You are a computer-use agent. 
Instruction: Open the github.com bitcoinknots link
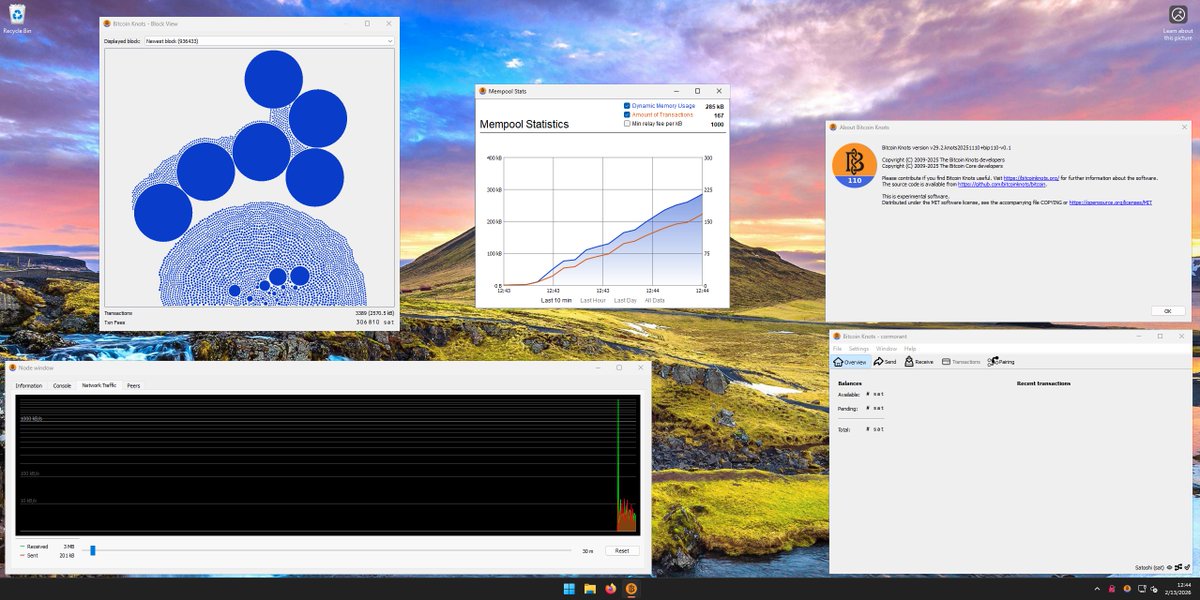[1002, 184]
